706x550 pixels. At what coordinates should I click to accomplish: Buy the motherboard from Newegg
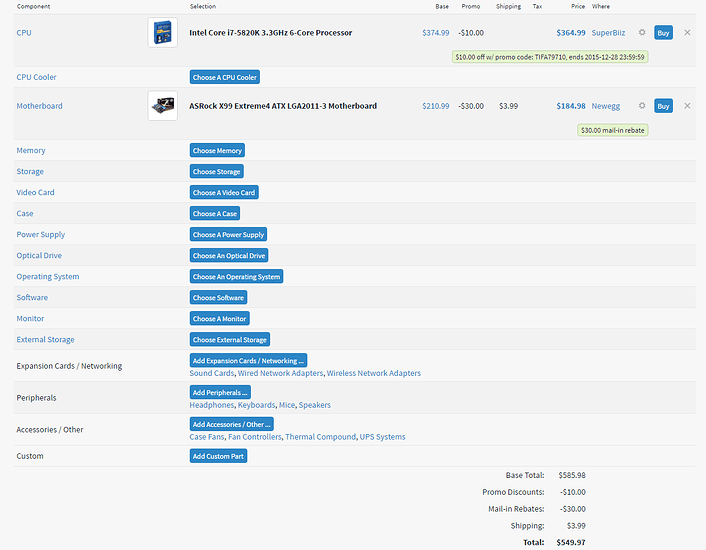click(663, 106)
